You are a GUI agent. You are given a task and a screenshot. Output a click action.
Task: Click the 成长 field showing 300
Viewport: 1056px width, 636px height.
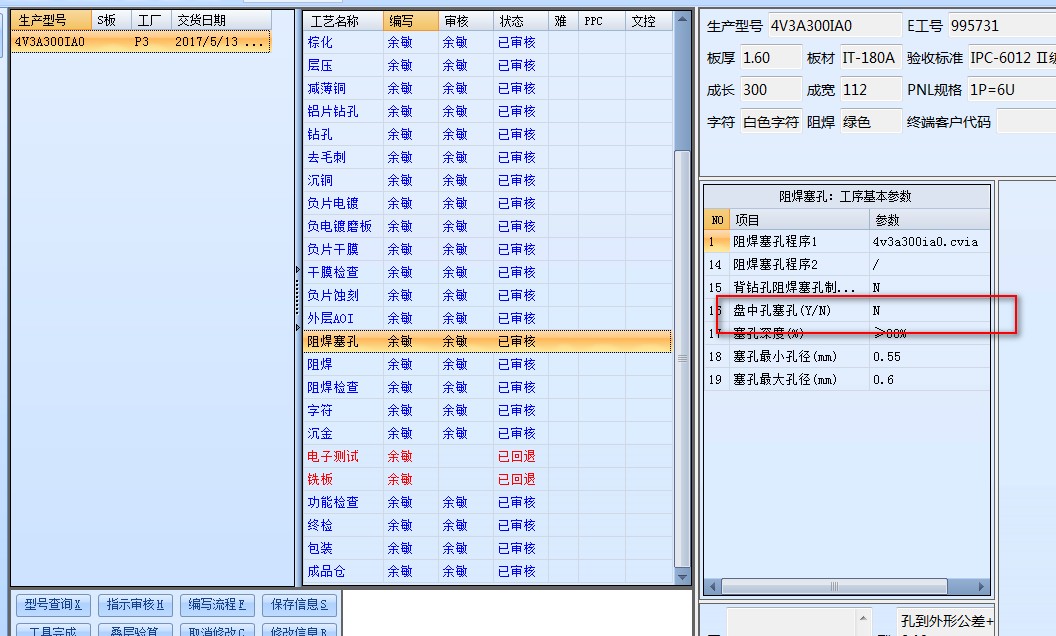pyautogui.click(x=771, y=90)
